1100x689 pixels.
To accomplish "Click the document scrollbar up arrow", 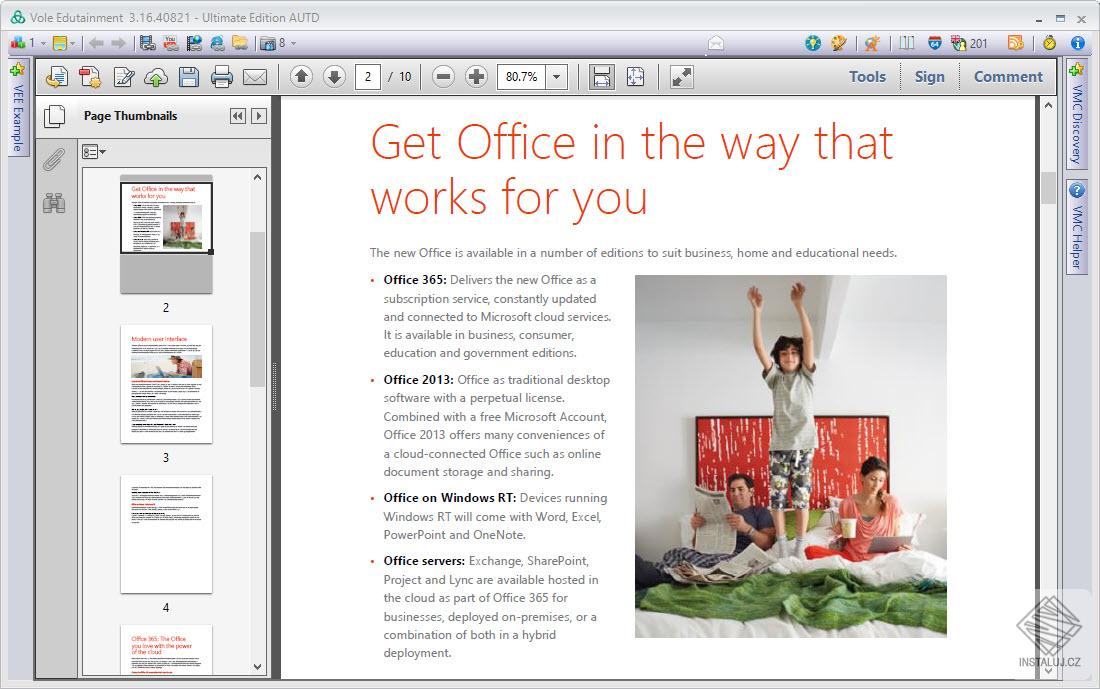I will click(x=1048, y=105).
